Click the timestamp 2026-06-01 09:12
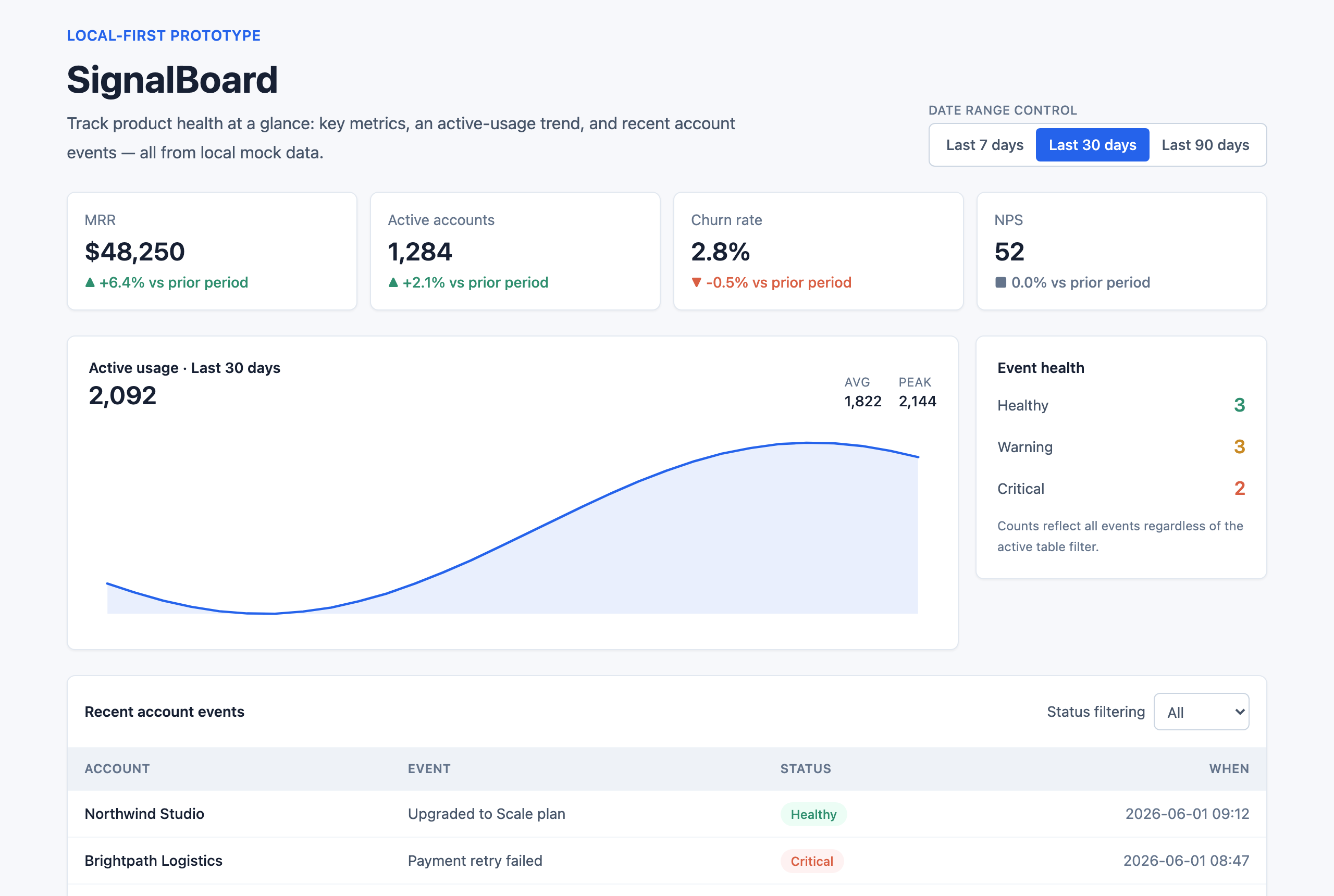This screenshot has height=896, width=1334. click(1187, 814)
